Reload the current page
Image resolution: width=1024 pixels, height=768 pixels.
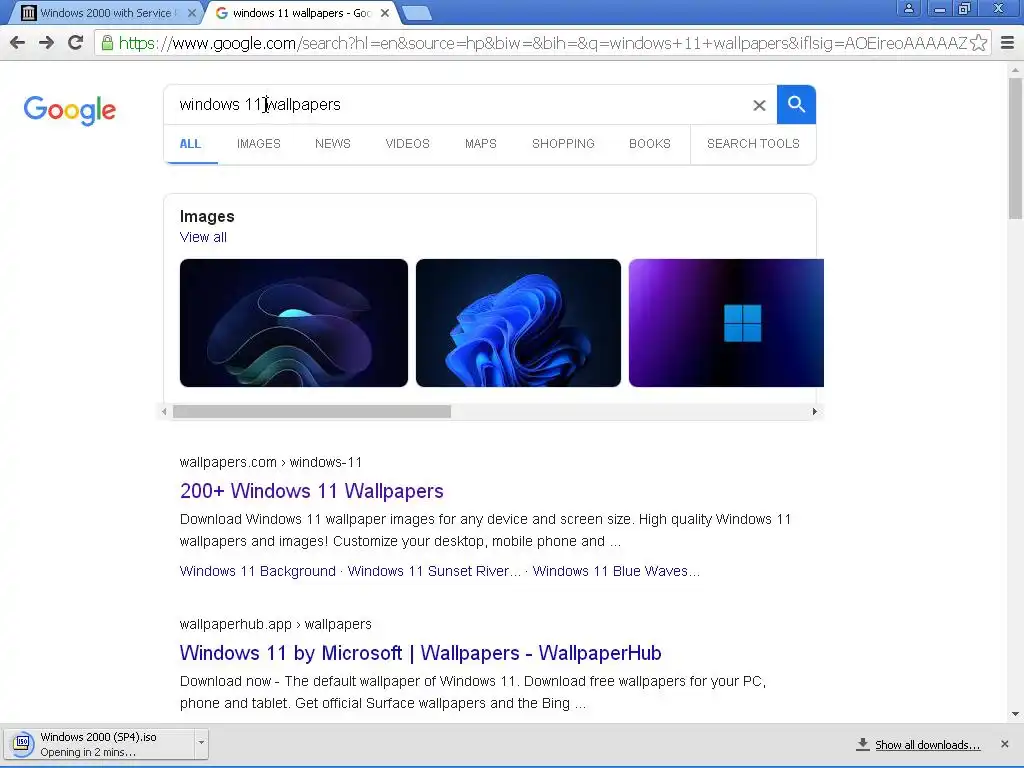coord(76,43)
